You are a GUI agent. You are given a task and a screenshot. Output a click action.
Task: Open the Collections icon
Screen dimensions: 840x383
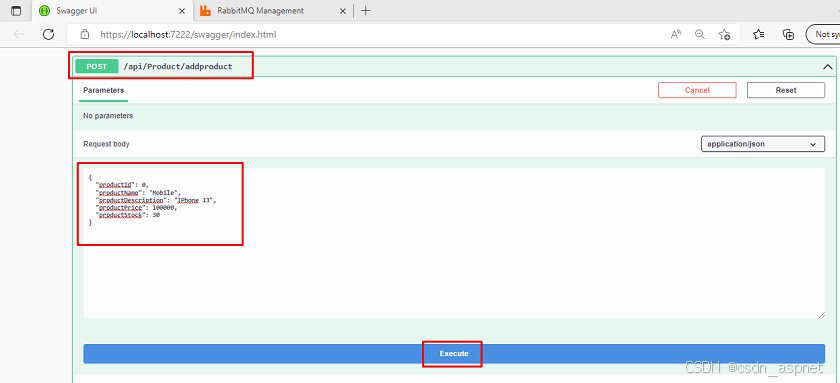pos(788,34)
